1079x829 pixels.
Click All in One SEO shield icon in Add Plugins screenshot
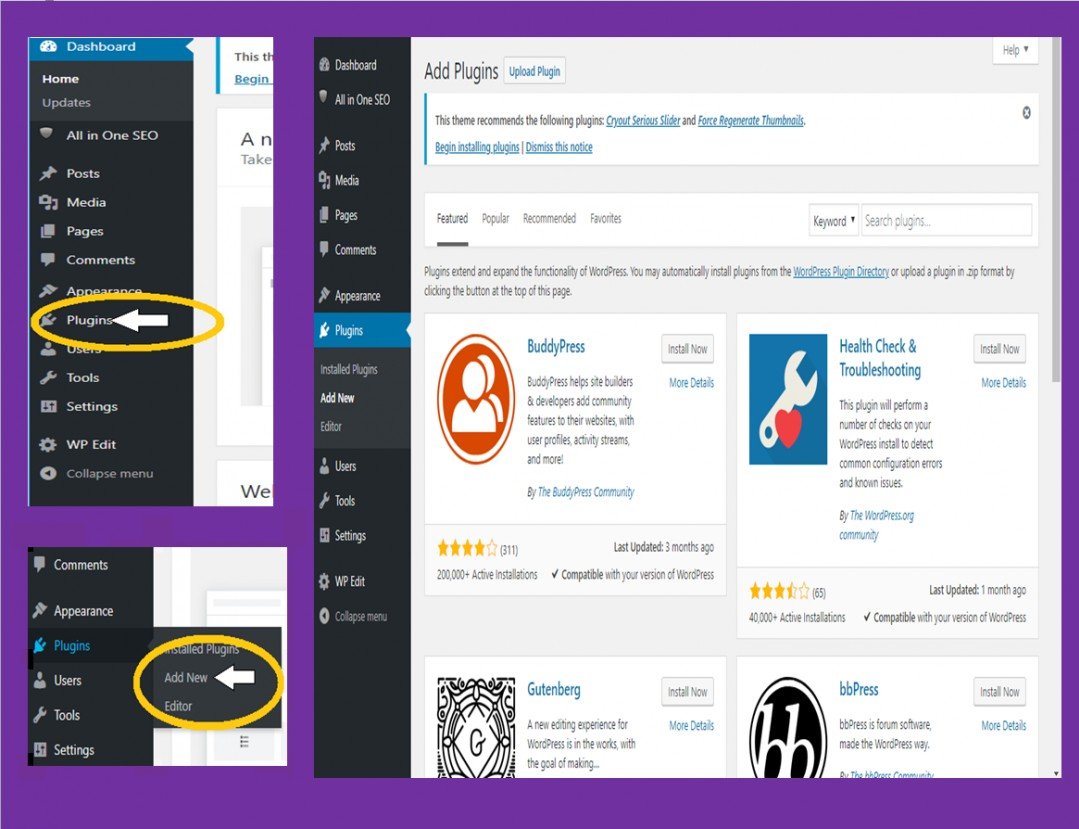point(323,96)
